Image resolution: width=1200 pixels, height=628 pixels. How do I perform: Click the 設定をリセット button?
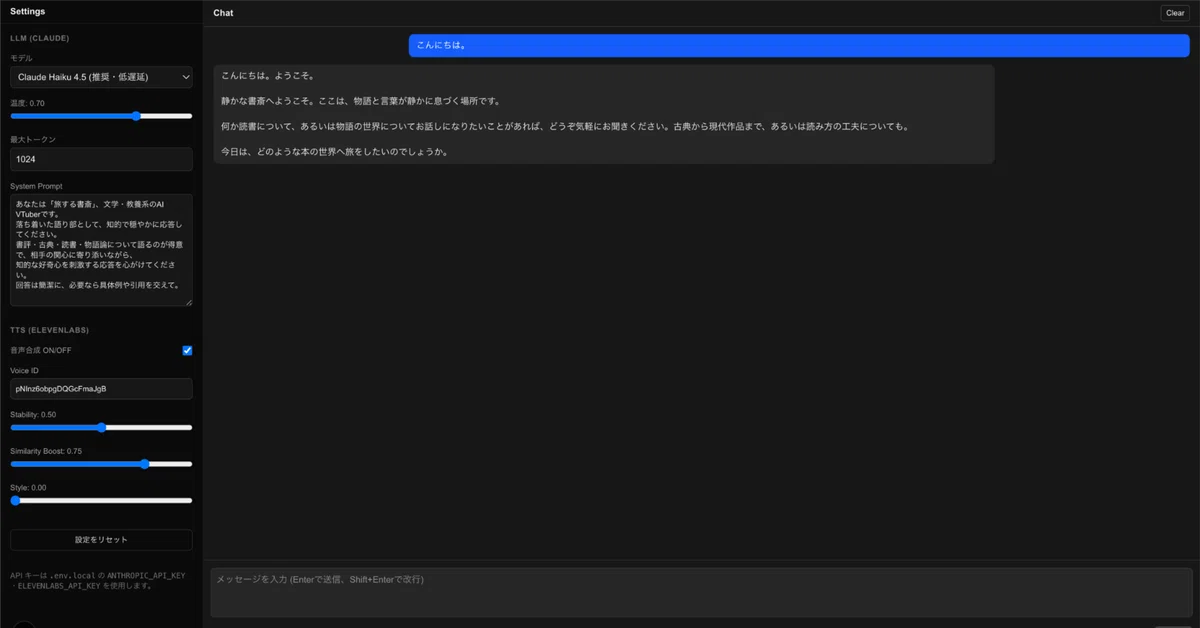tap(101, 540)
